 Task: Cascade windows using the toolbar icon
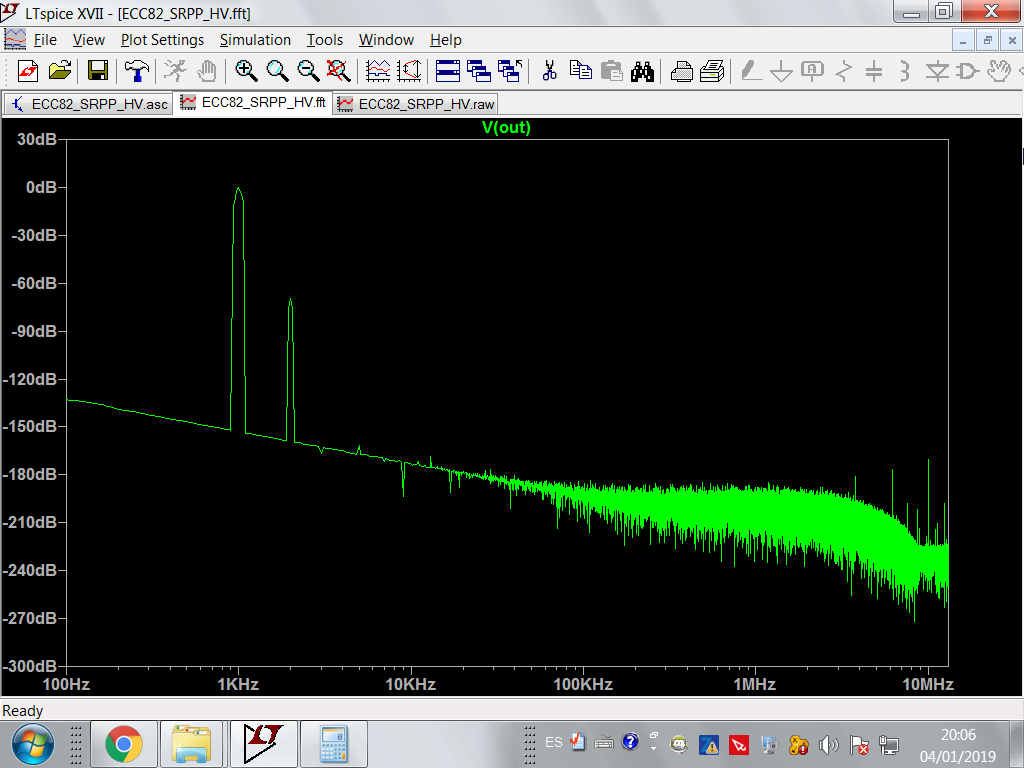(x=479, y=71)
